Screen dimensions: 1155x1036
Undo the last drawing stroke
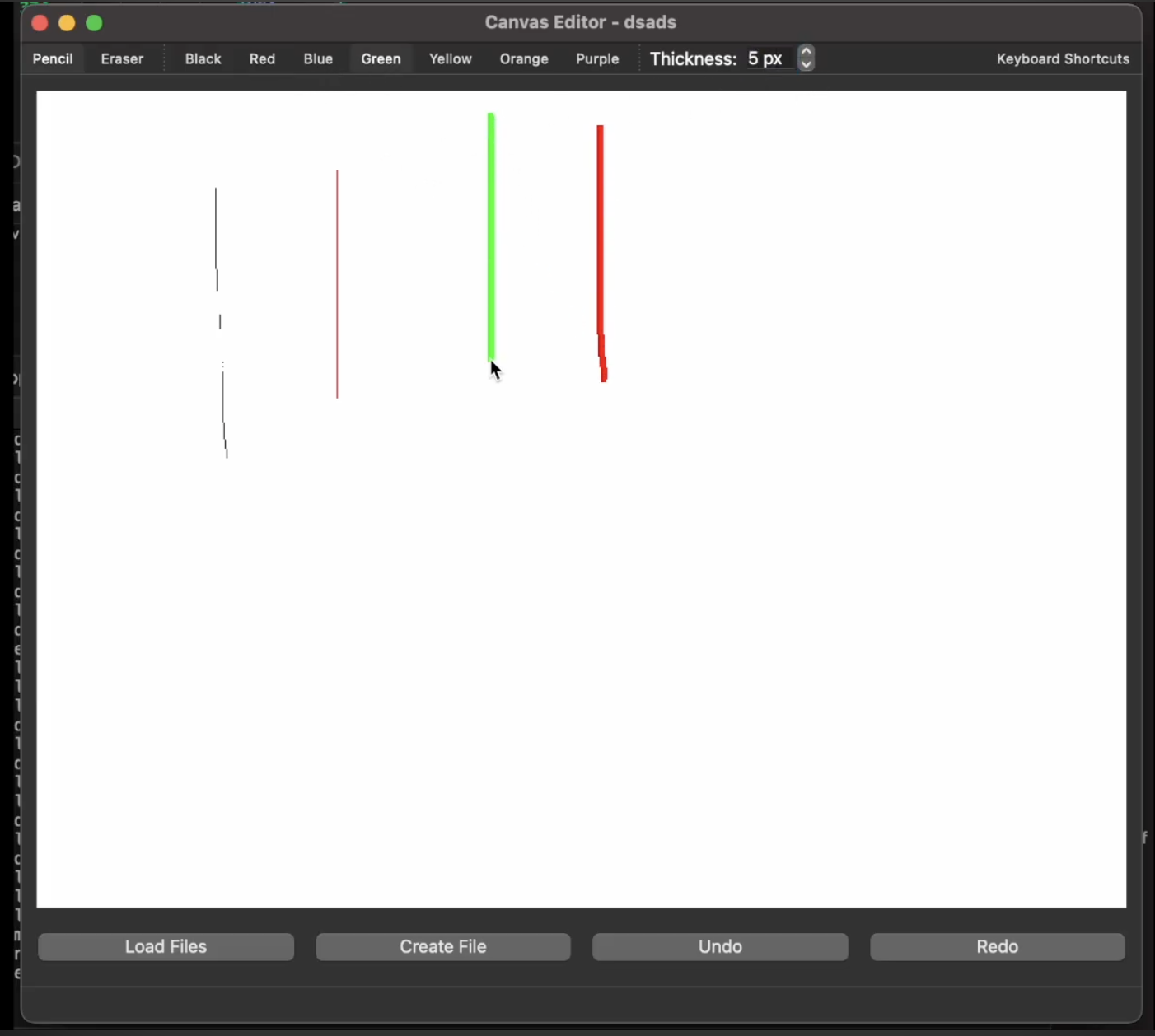(718, 946)
